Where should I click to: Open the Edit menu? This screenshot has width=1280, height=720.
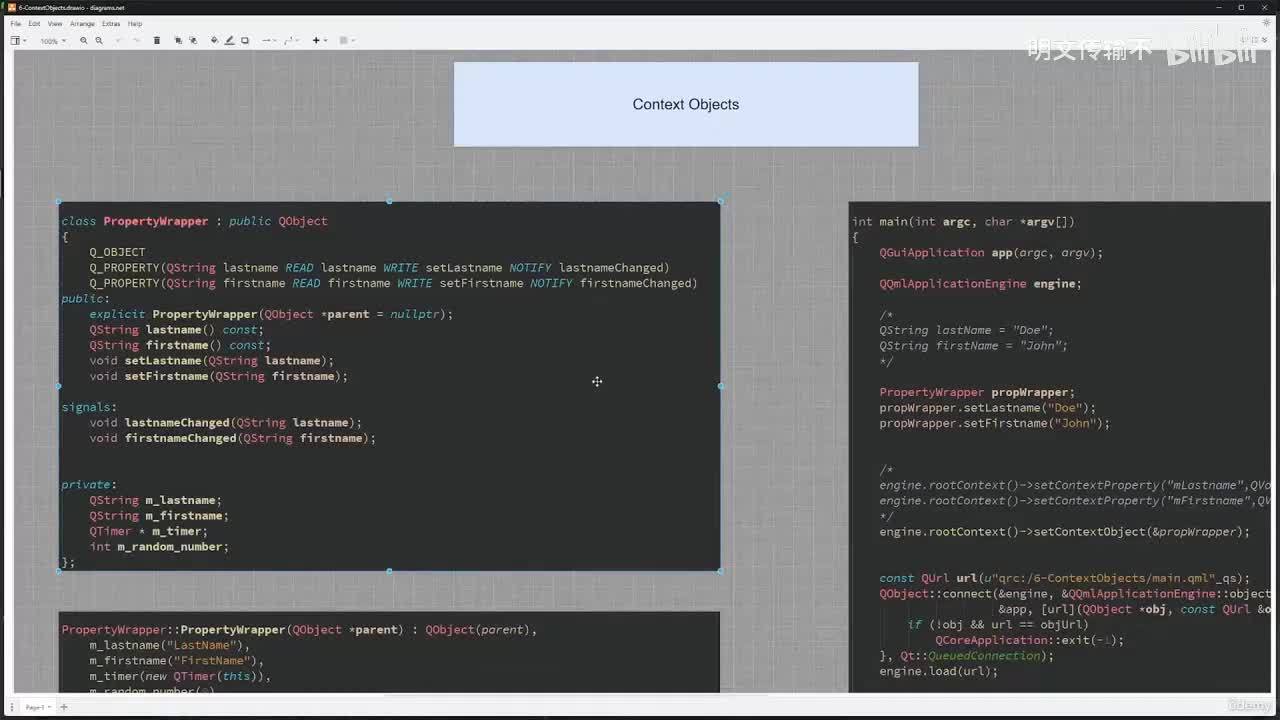34,23
